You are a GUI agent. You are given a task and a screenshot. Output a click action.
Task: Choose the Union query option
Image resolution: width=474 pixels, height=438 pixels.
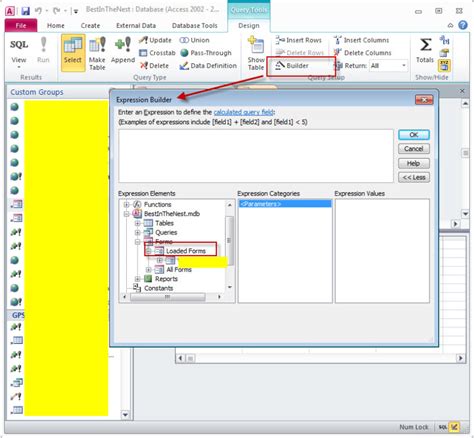point(195,40)
